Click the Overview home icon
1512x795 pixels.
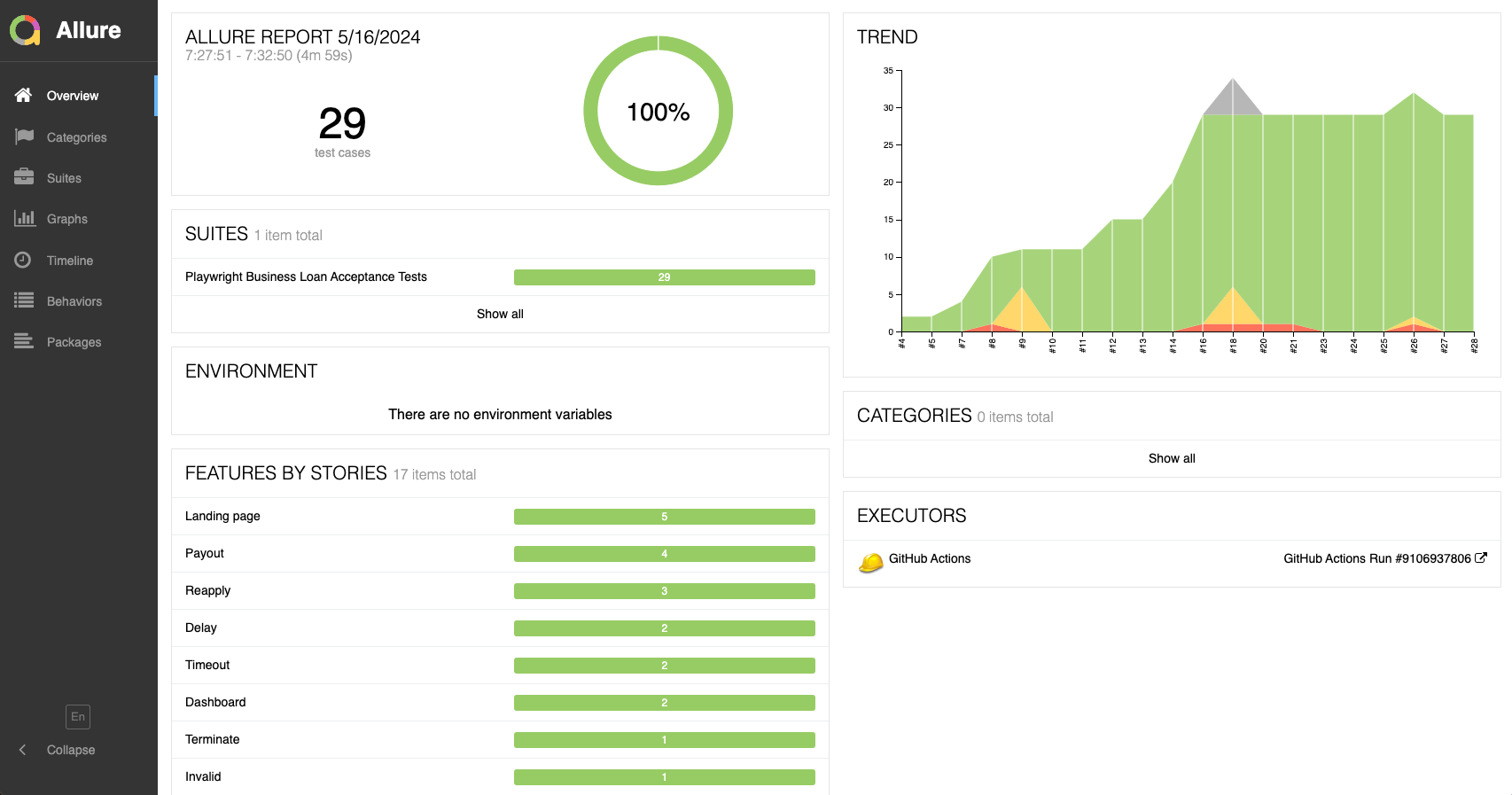pos(24,95)
